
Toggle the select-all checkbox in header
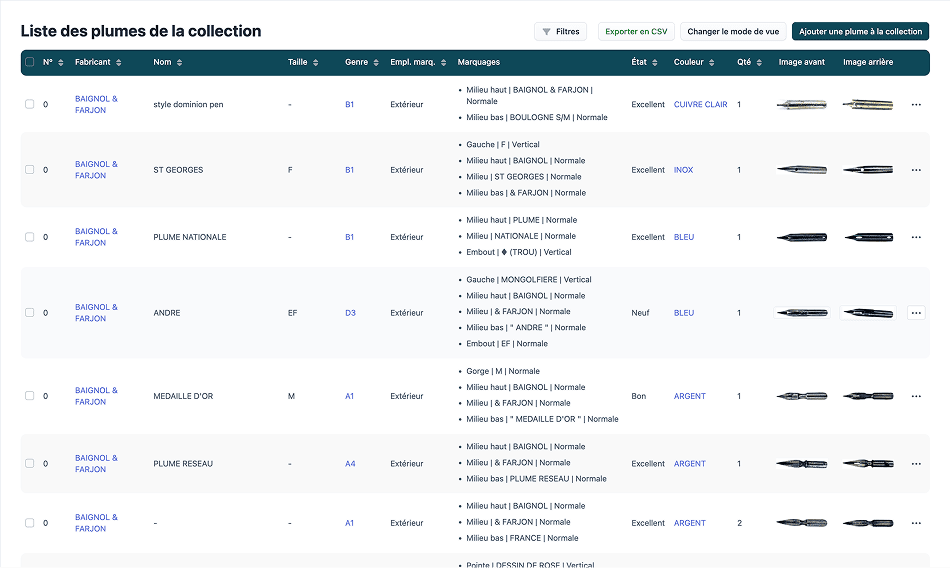point(29,63)
